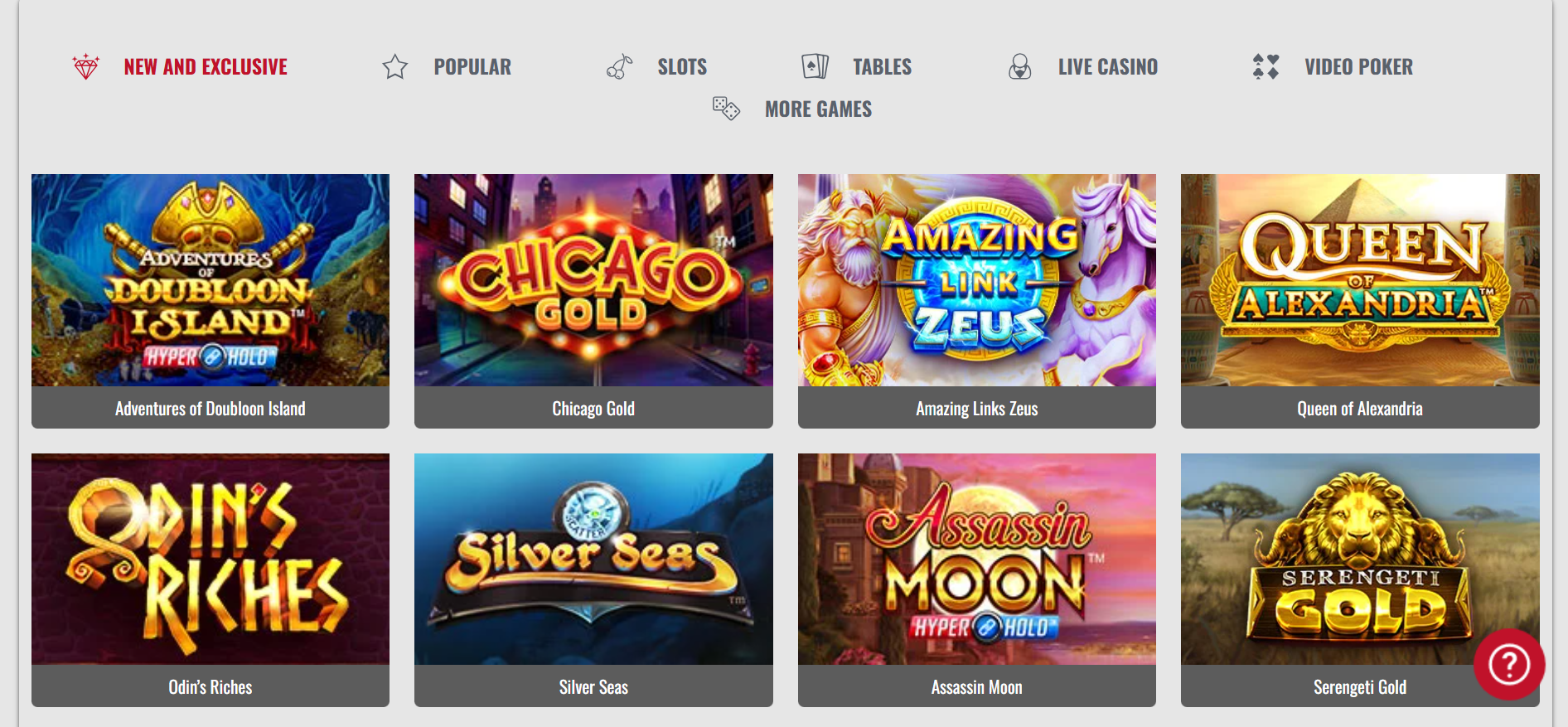Open the red help question mark button
This screenshot has width=1568, height=727.
click(x=1509, y=664)
